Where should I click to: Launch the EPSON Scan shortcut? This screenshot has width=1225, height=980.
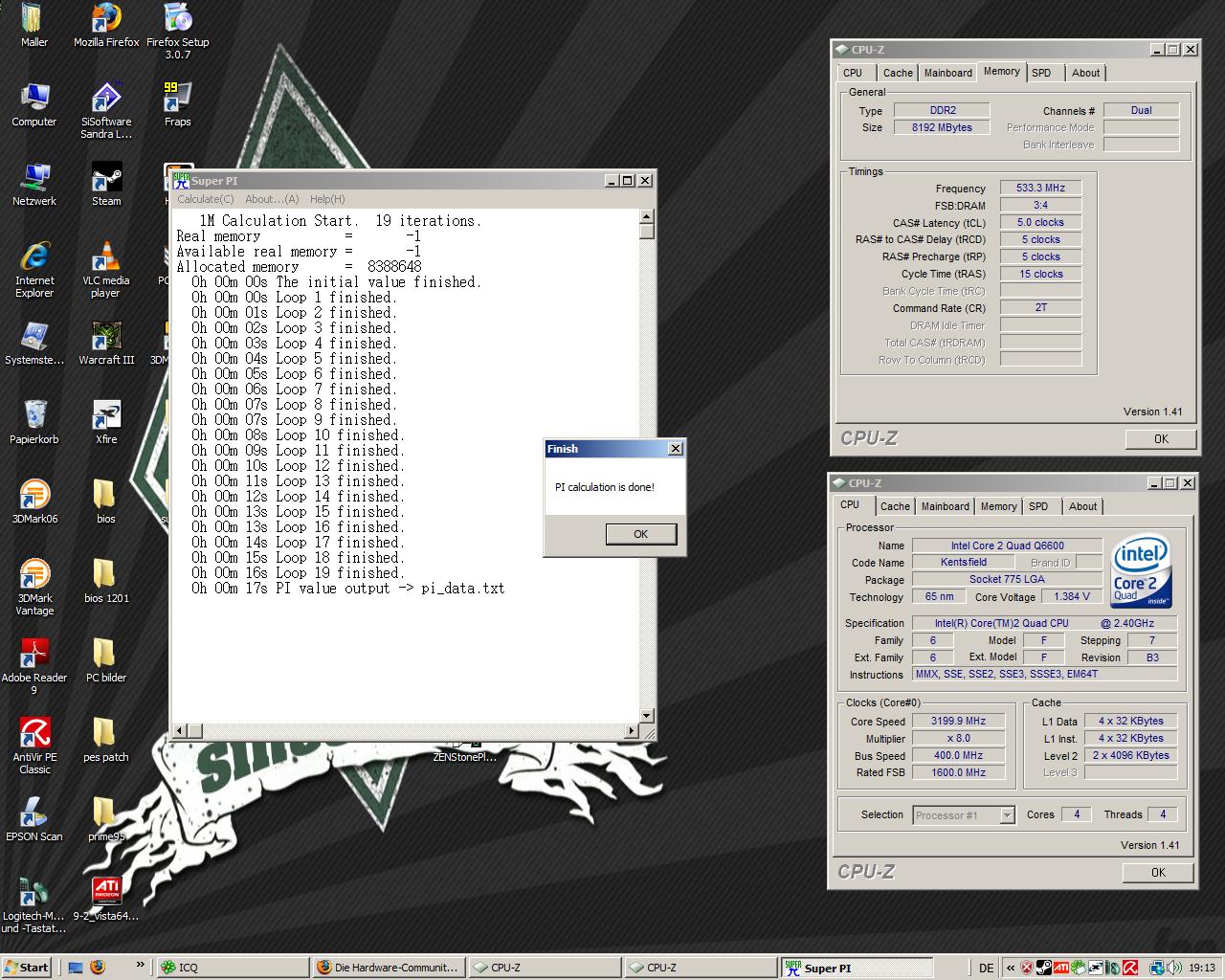(34, 820)
